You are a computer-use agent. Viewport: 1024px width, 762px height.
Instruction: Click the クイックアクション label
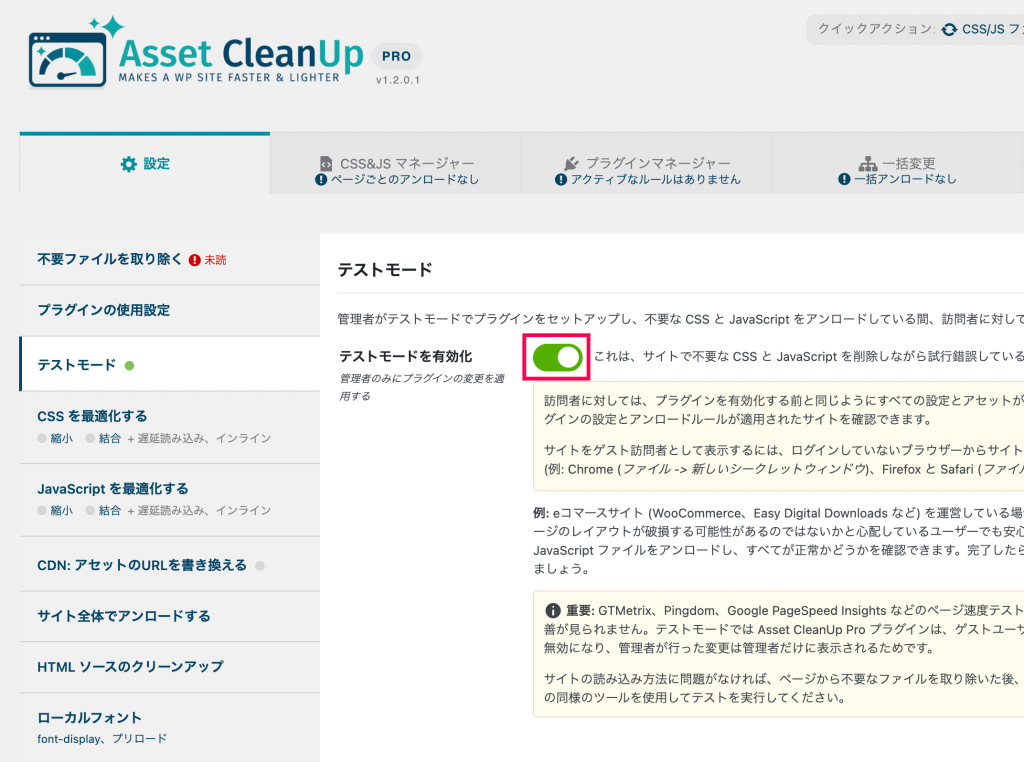click(x=876, y=29)
